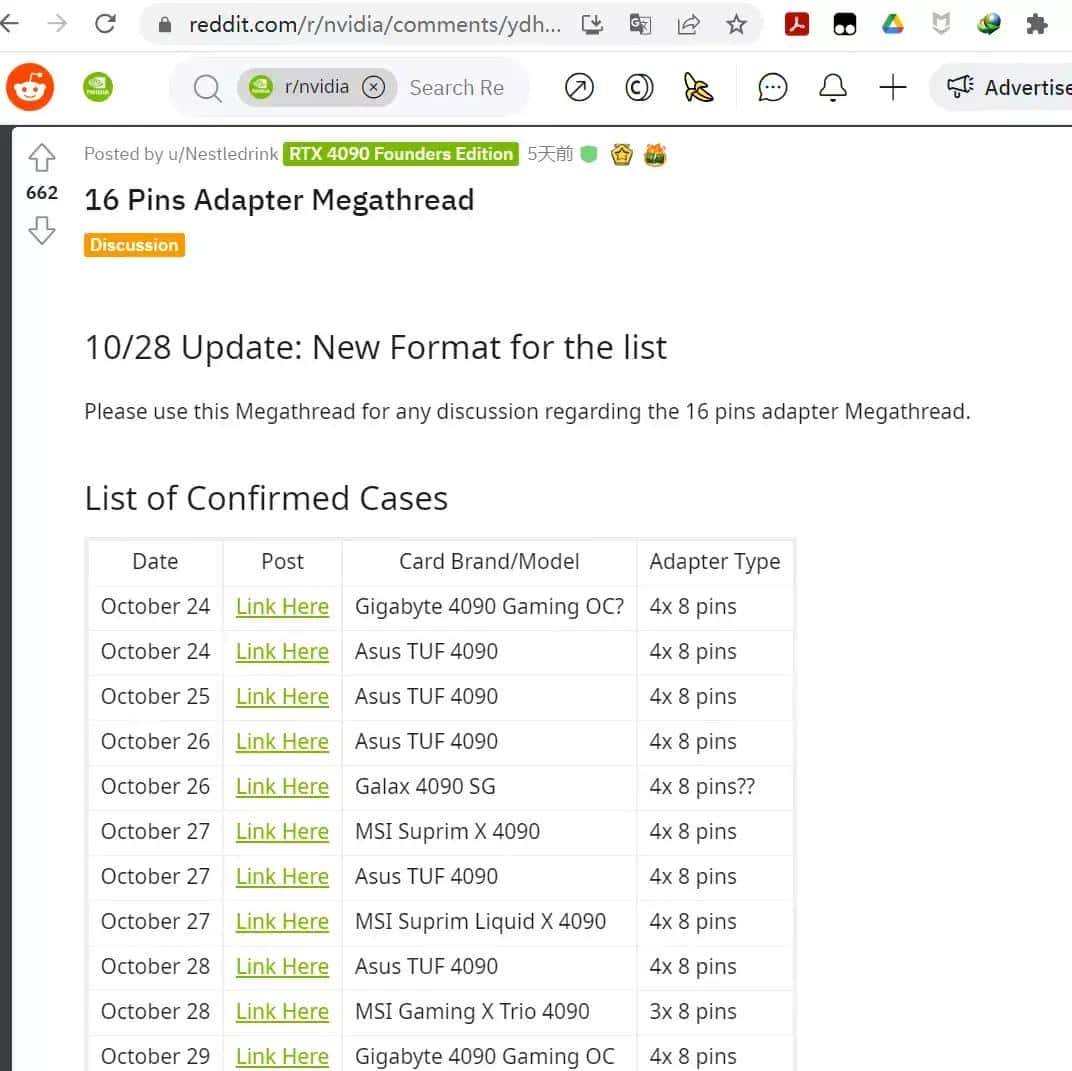Image resolution: width=1072 pixels, height=1071 pixels.
Task: Open Link Here for MSI Gaming X Trio
Action: (282, 1011)
